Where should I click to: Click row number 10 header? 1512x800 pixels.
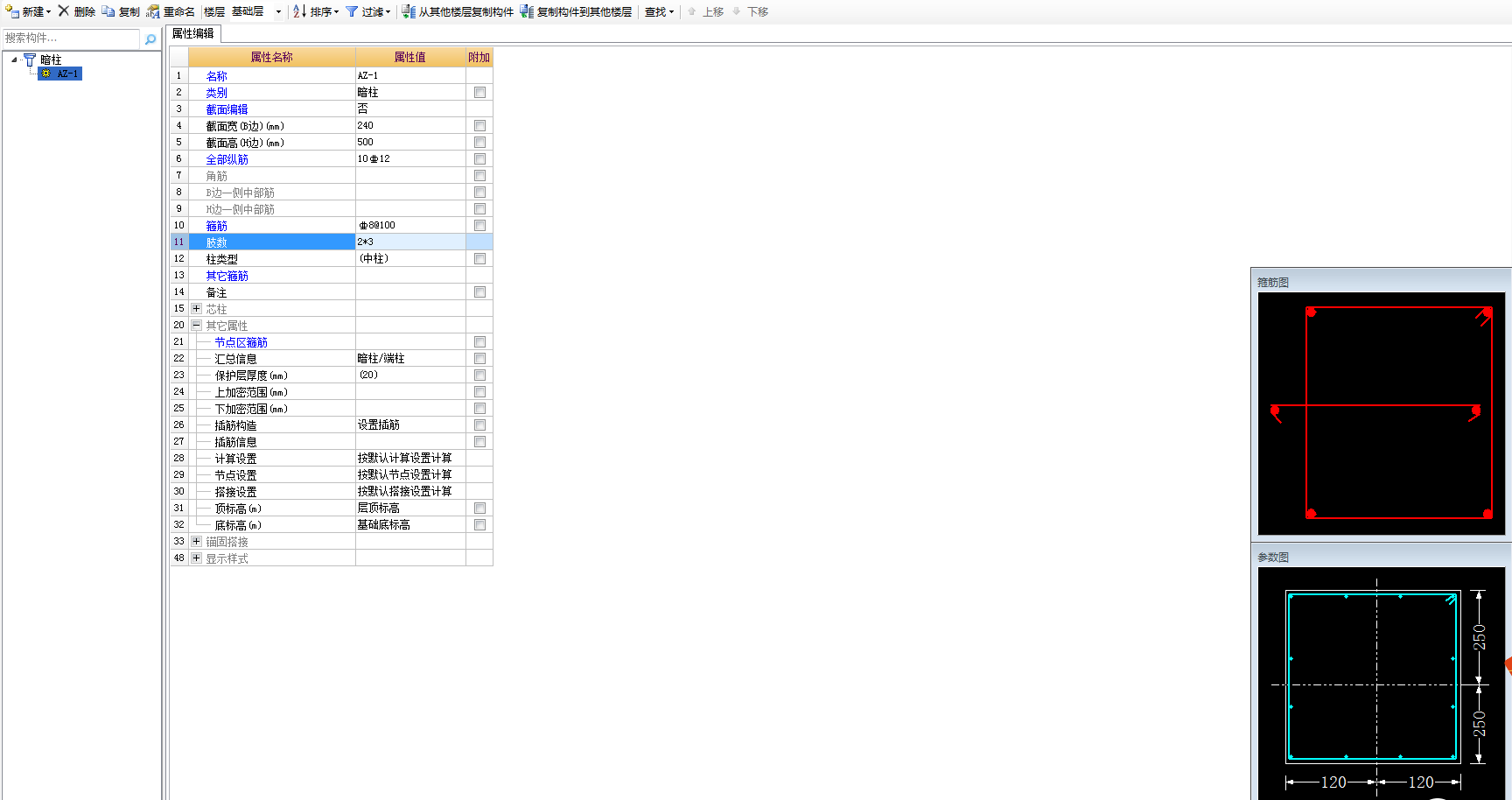pyautogui.click(x=179, y=225)
